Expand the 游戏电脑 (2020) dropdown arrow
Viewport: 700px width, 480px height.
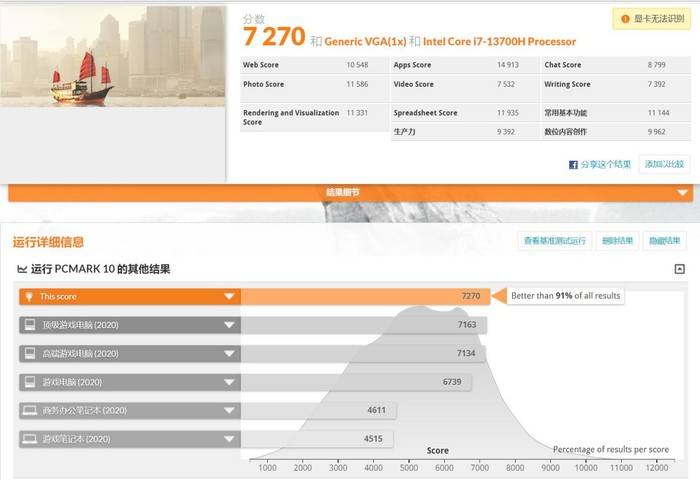click(229, 382)
